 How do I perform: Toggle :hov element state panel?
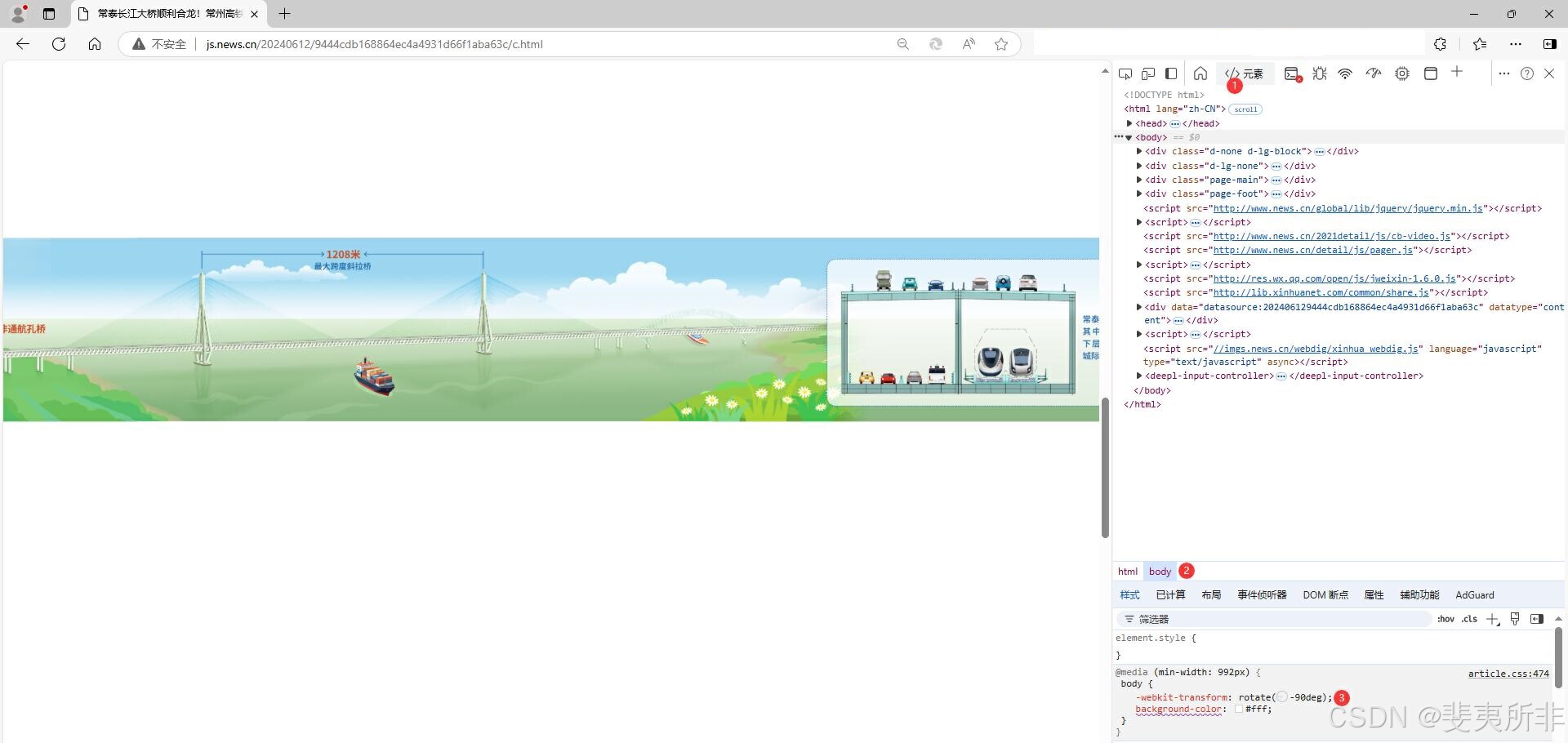1445,619
